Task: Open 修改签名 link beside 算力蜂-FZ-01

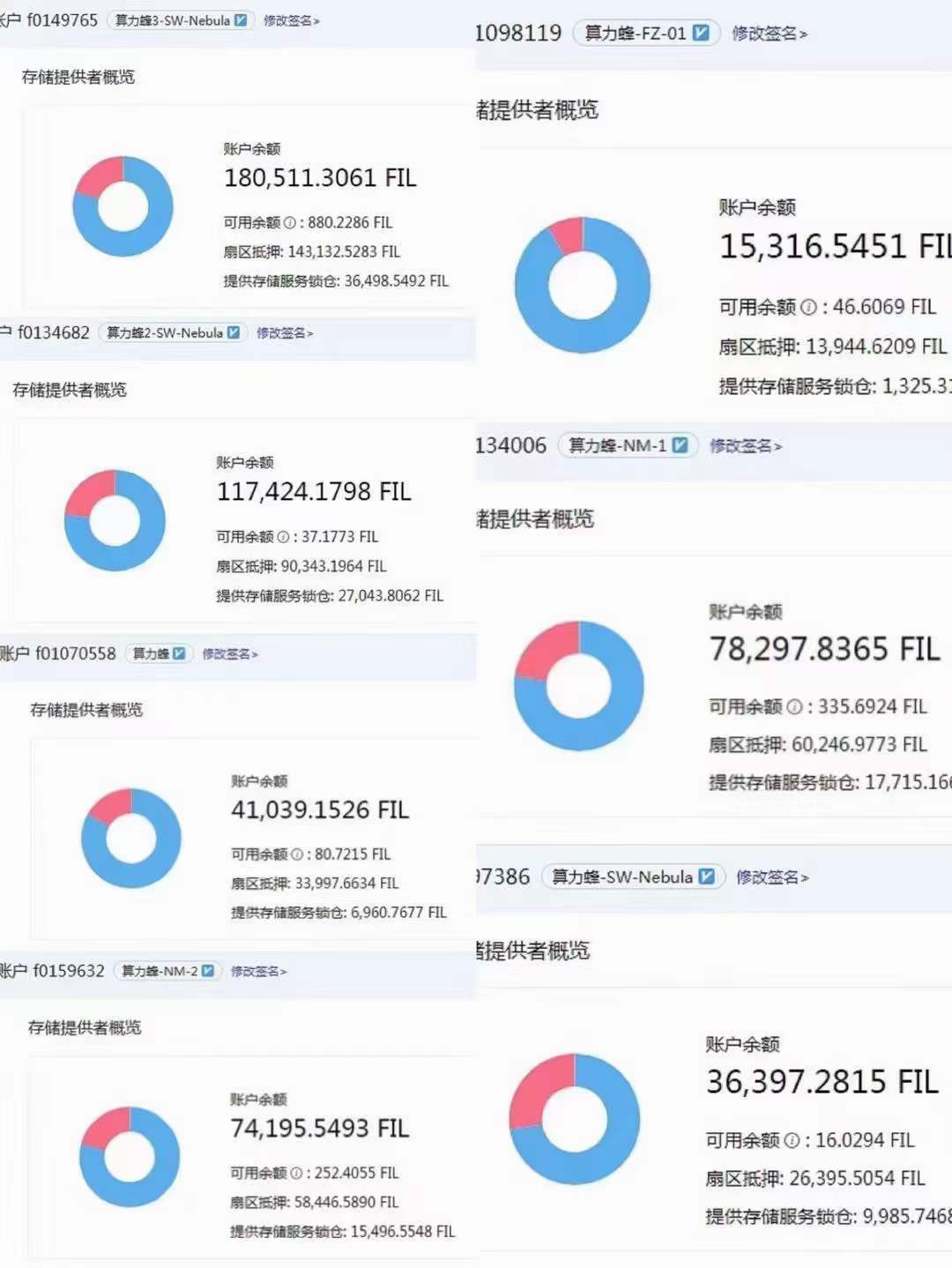Action: click(770, 33)
